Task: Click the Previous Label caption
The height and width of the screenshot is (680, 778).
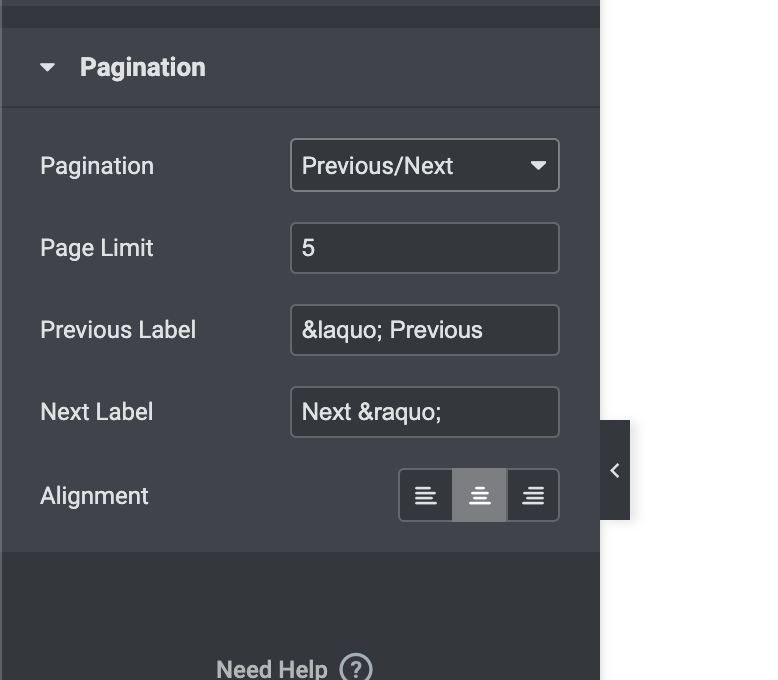Action: [x=118, y=330]
